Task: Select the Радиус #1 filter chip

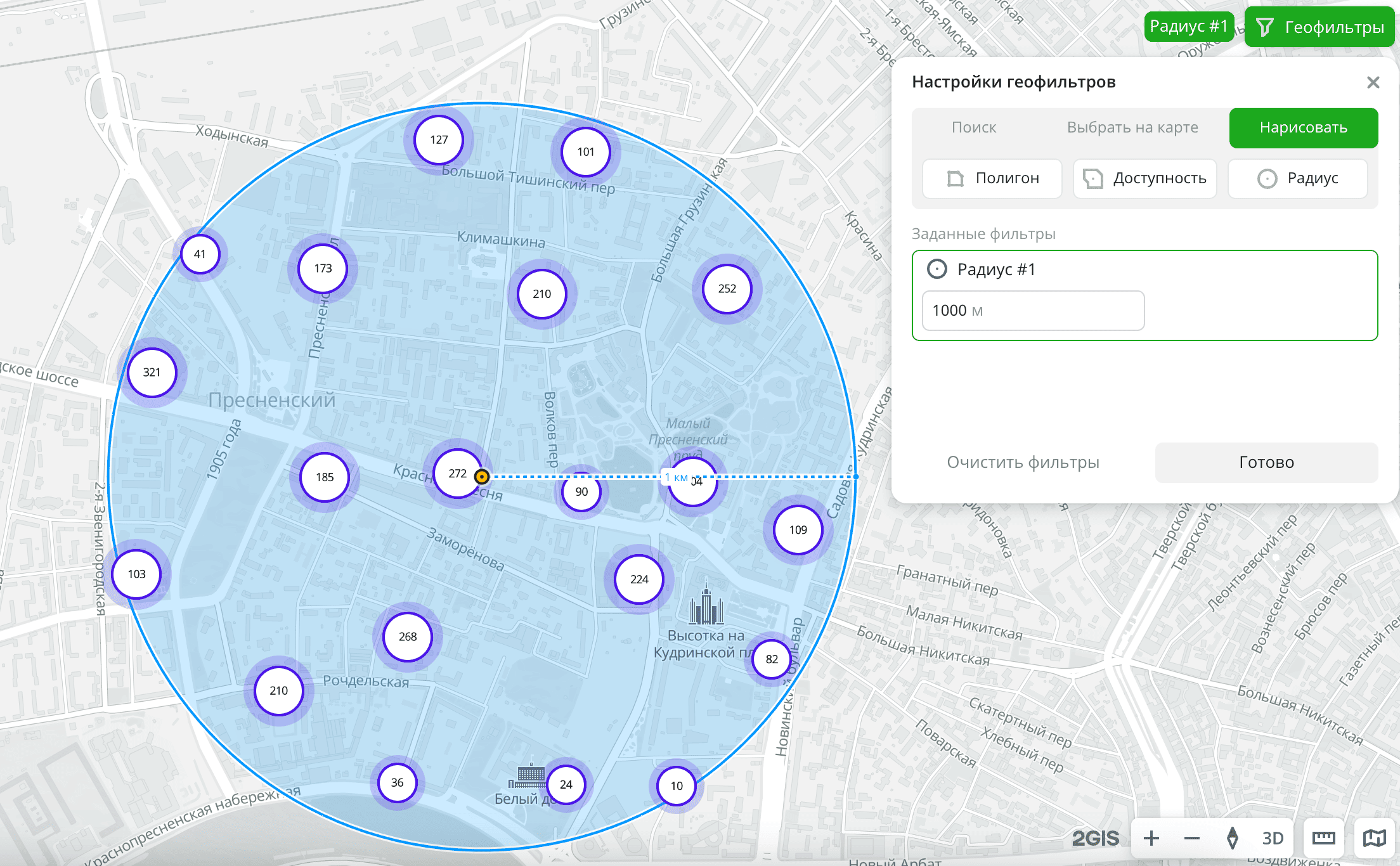Action: coord(1188,27)
